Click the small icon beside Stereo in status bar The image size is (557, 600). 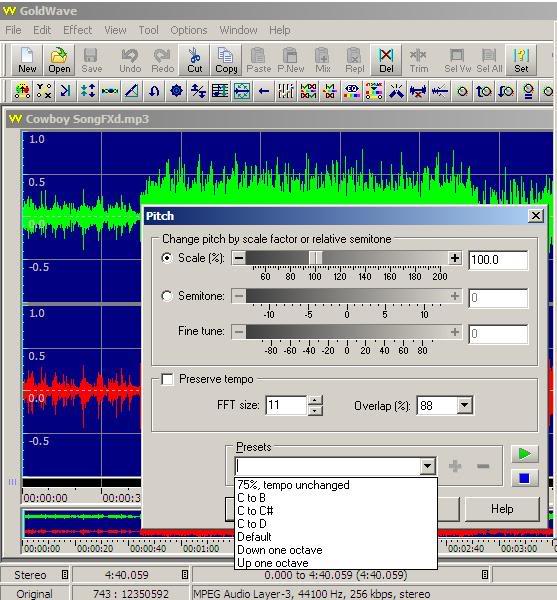click(65, 574)
